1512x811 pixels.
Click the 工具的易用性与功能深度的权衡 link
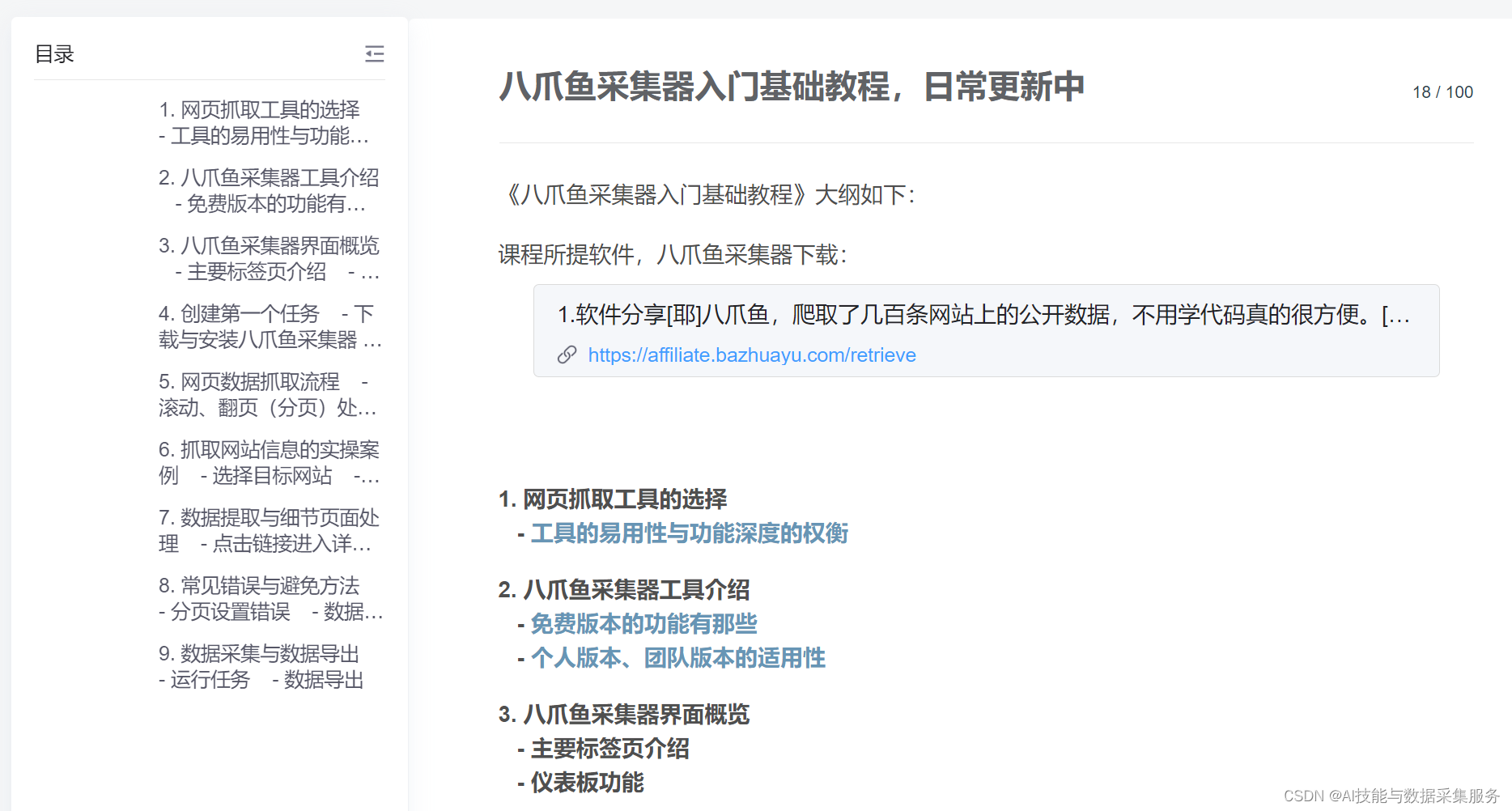[x=689, y=533]
